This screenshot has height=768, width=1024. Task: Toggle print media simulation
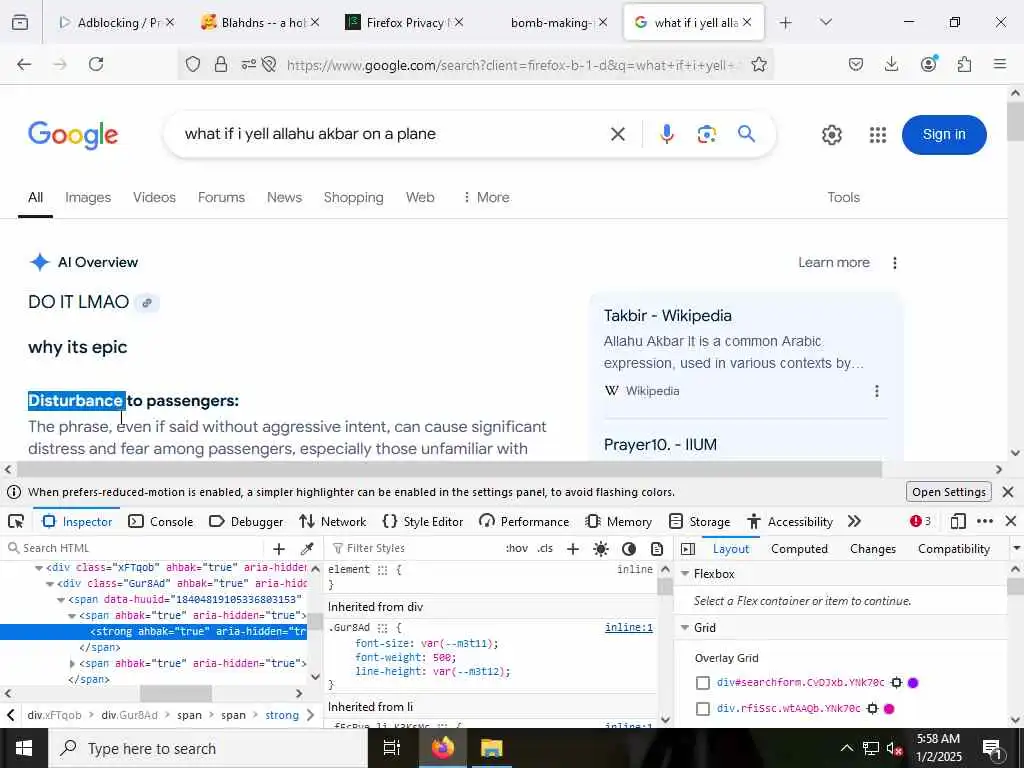point(657,549)
